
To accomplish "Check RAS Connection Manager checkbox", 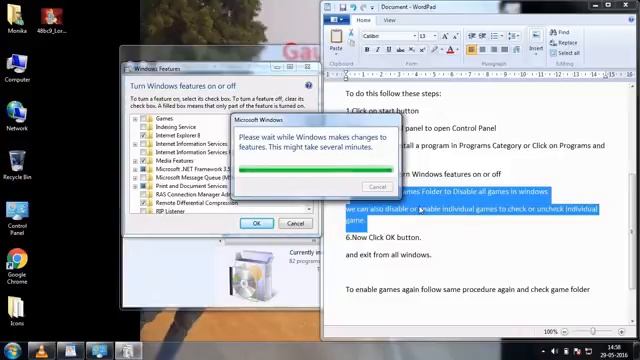I will [143, 195].
